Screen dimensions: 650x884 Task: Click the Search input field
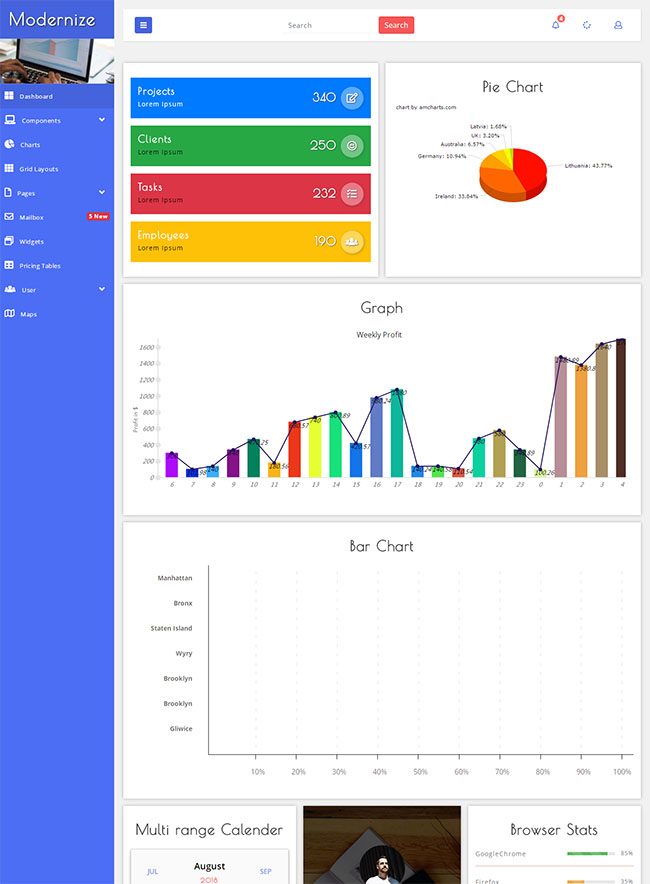[x=328, y=25]
